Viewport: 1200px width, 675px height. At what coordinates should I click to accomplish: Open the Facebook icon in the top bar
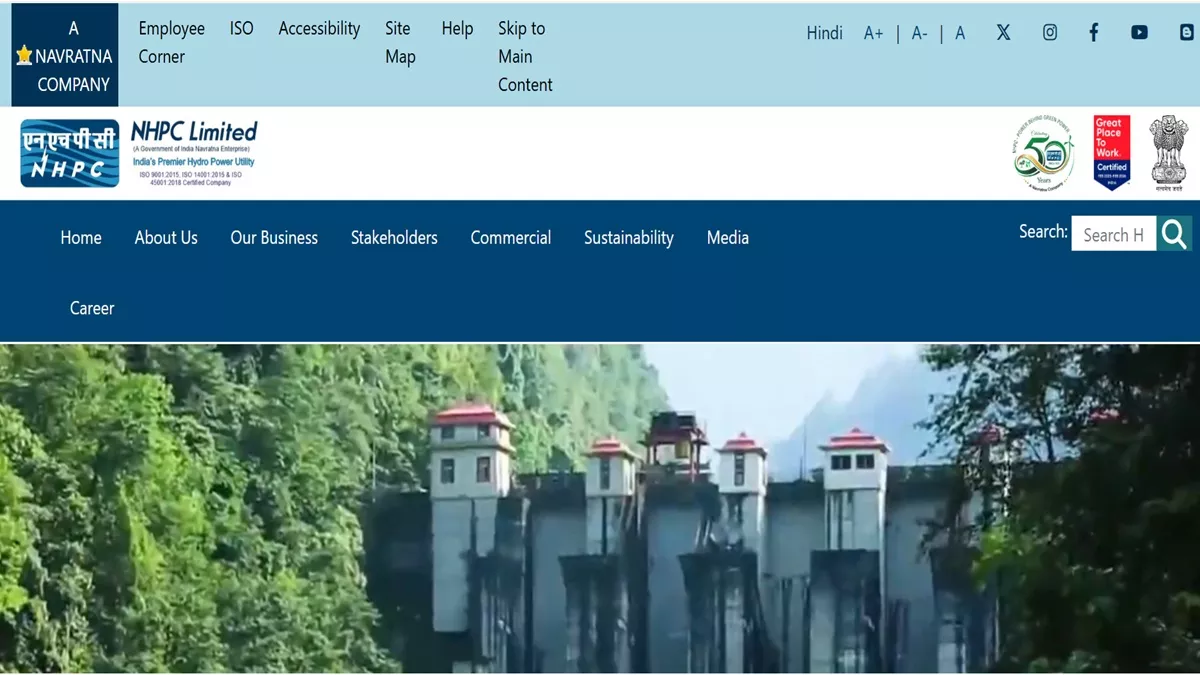pyautogui.click(x=1094, y=32)
